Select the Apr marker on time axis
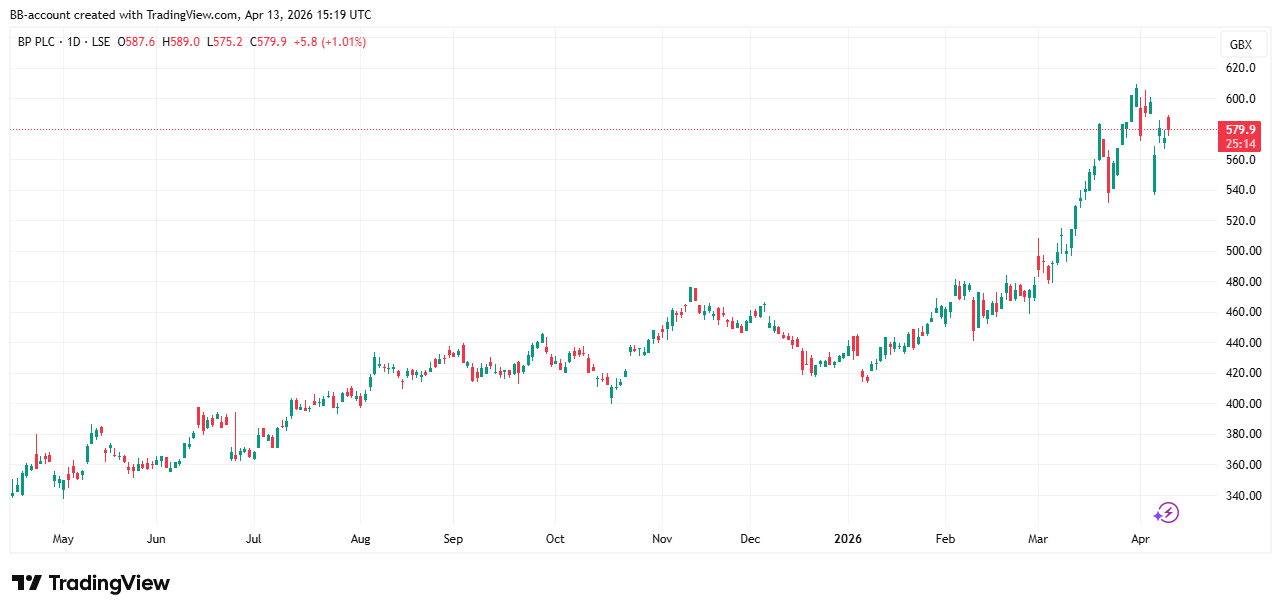The image size is (1281, 613). pyautogui.click(x=1140, y=539)
